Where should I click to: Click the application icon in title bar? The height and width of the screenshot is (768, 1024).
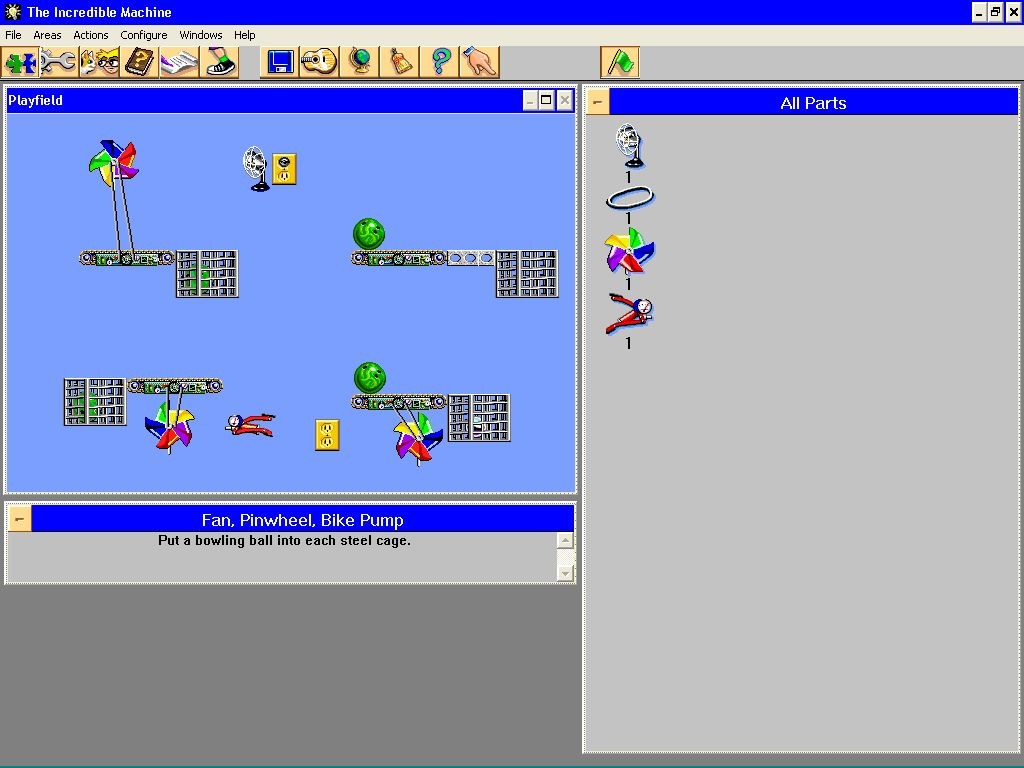12,12
